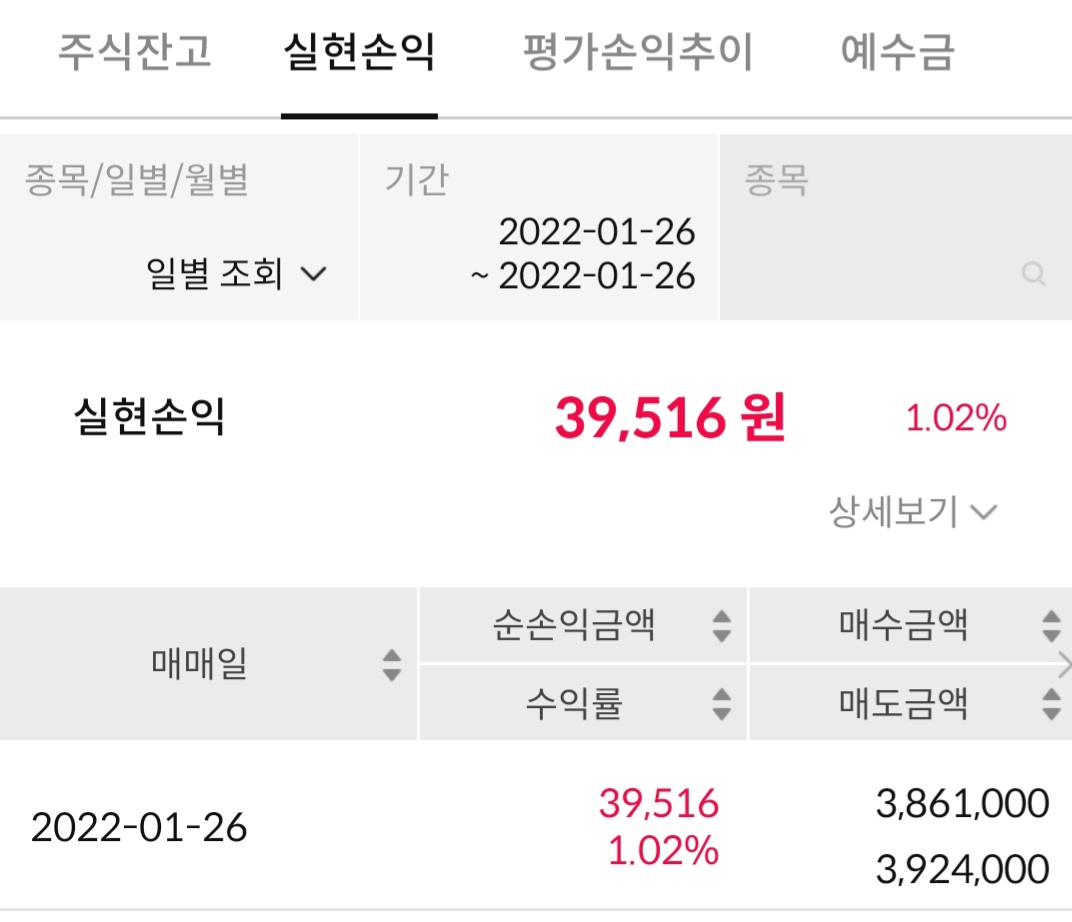This screenshot has height=922, width=1072.
Task: Sort by 순손익금액 sort arrows
Action: (721, 627)
